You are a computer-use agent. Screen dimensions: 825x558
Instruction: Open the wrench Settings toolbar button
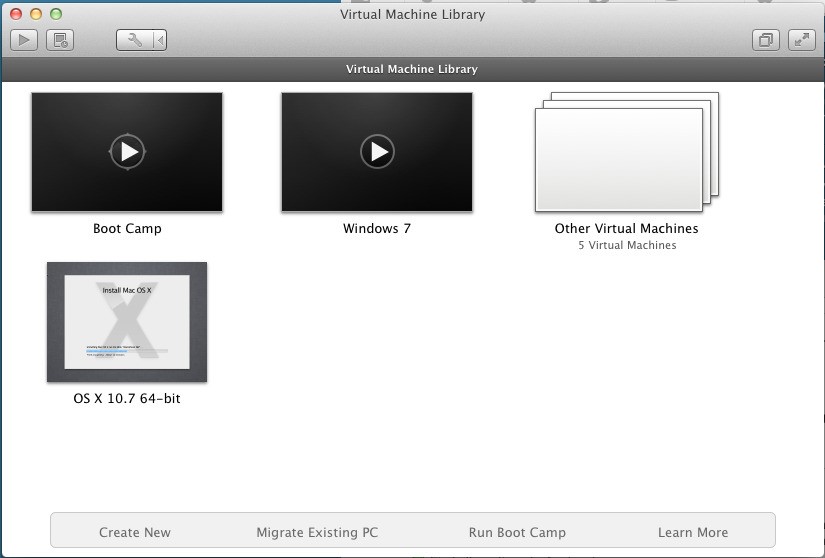coord(134,40)
